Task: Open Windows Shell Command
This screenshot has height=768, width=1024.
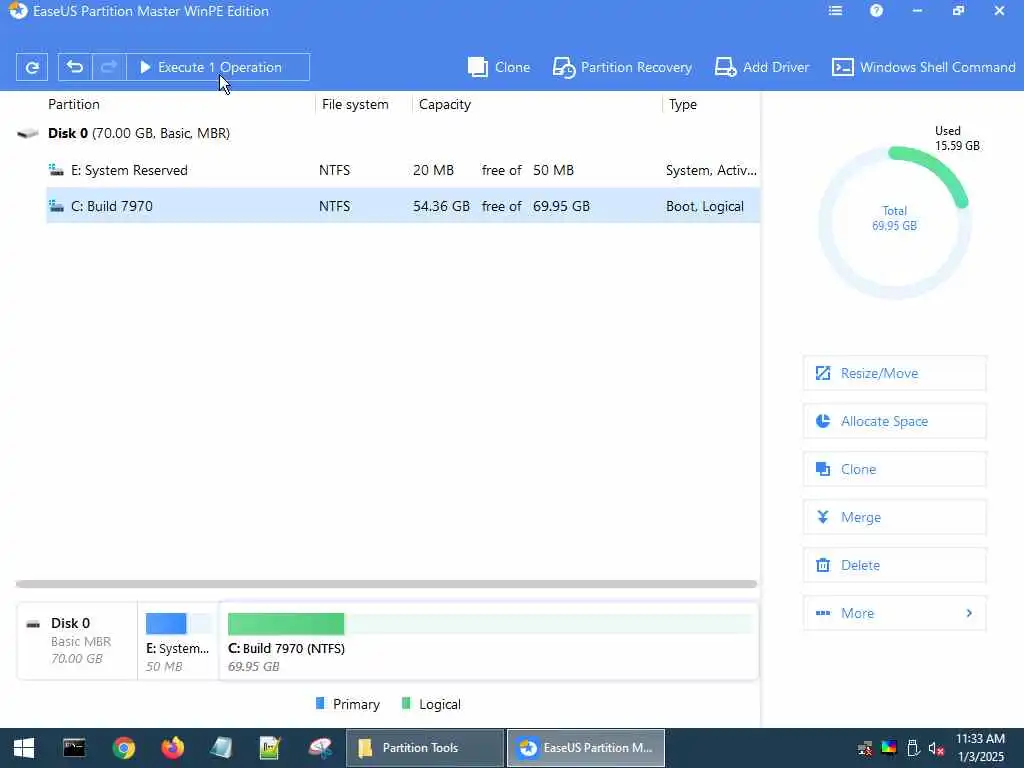Action: (x=923, y=67)
